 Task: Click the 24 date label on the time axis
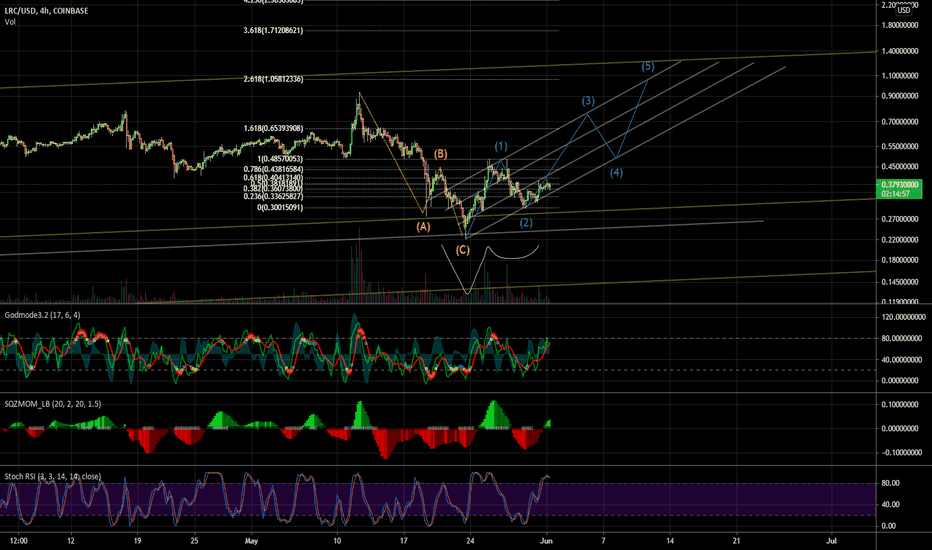click(x=470, y=541)
